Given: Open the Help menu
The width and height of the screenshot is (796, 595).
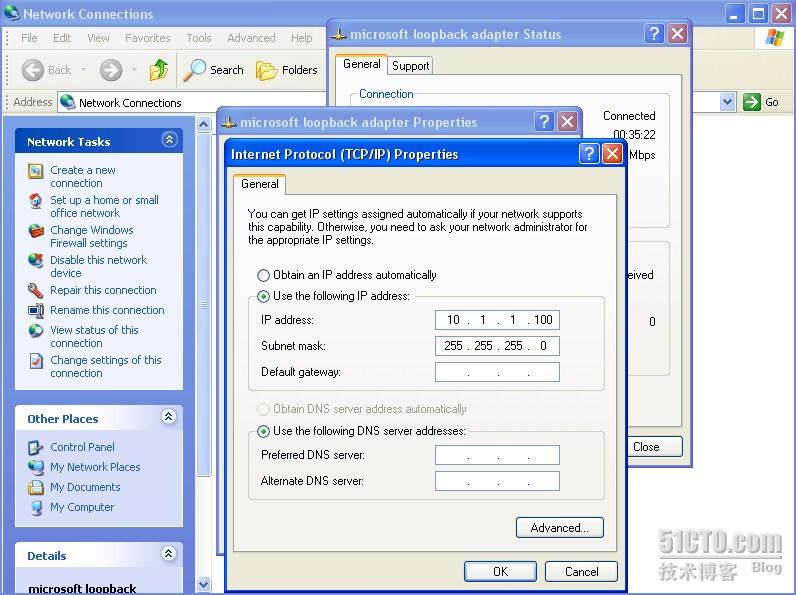Looking at the screenshot, I should point(302,38).
